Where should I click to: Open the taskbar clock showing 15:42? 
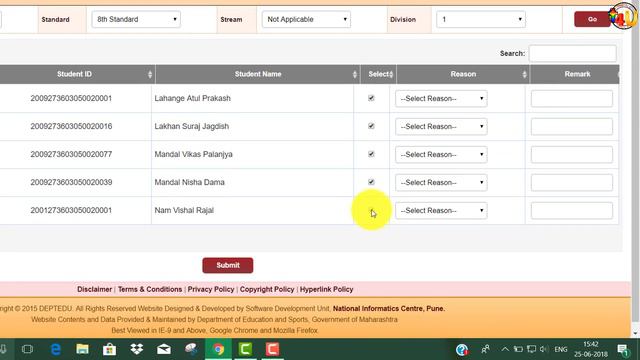click(591, 349)
